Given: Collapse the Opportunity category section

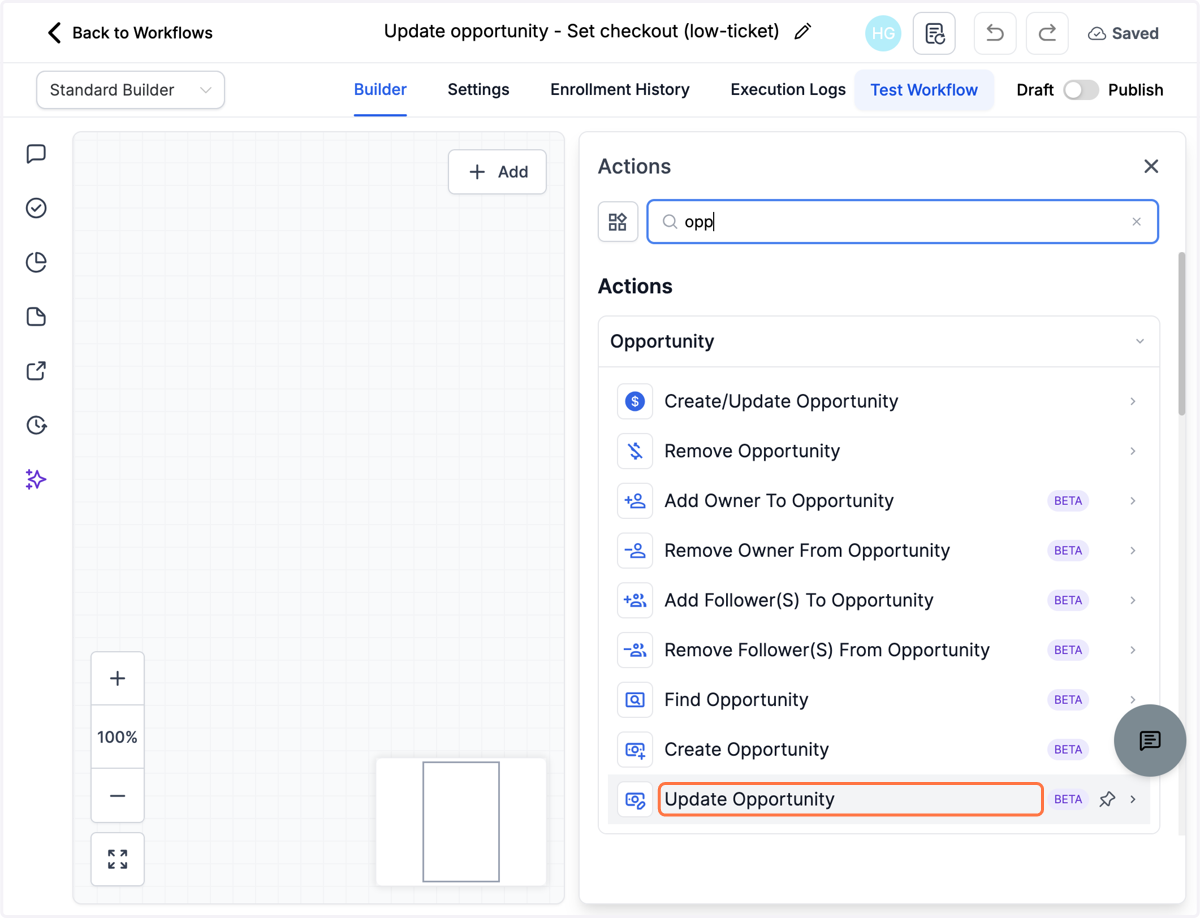Looking at the screenshot, I should 1140,342.
